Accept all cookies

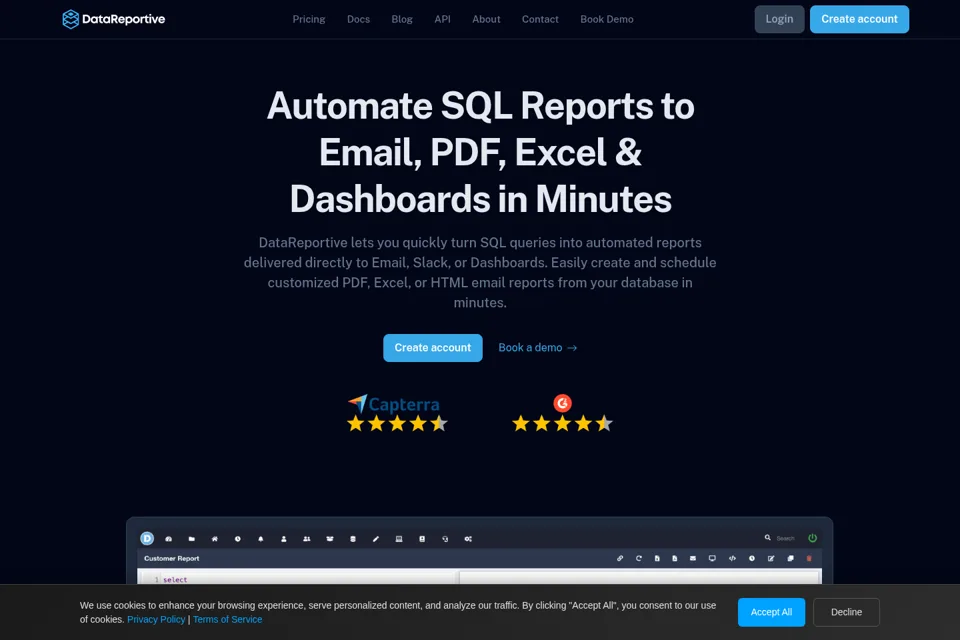tap(771, 612)
